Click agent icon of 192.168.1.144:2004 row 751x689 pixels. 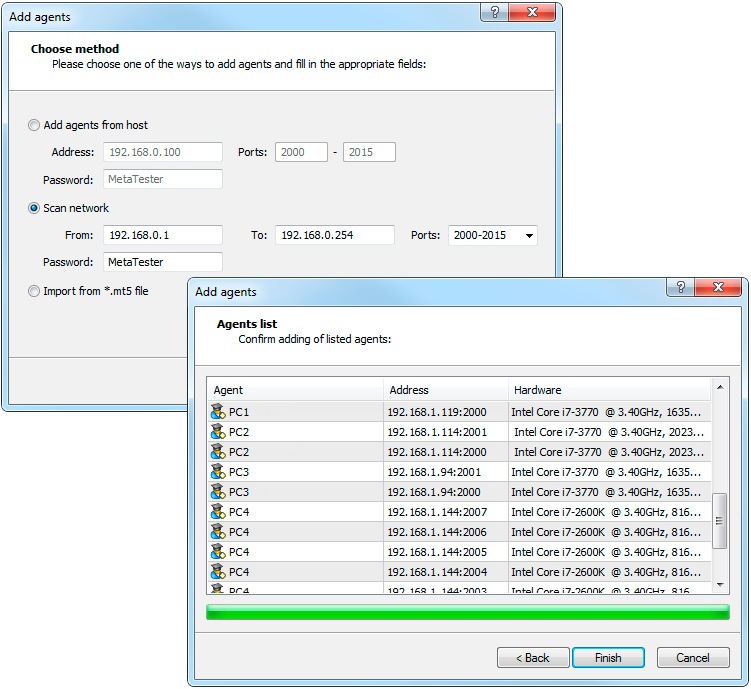coord(218,572)
